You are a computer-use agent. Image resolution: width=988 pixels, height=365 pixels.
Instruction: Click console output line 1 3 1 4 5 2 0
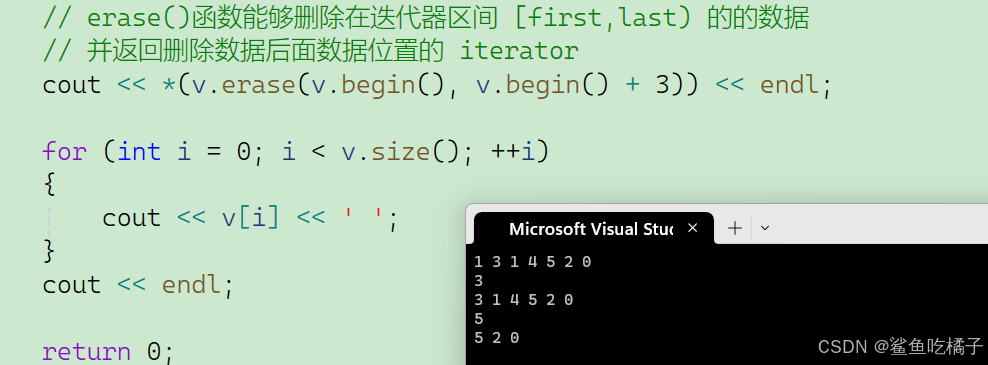pos(533,262)
